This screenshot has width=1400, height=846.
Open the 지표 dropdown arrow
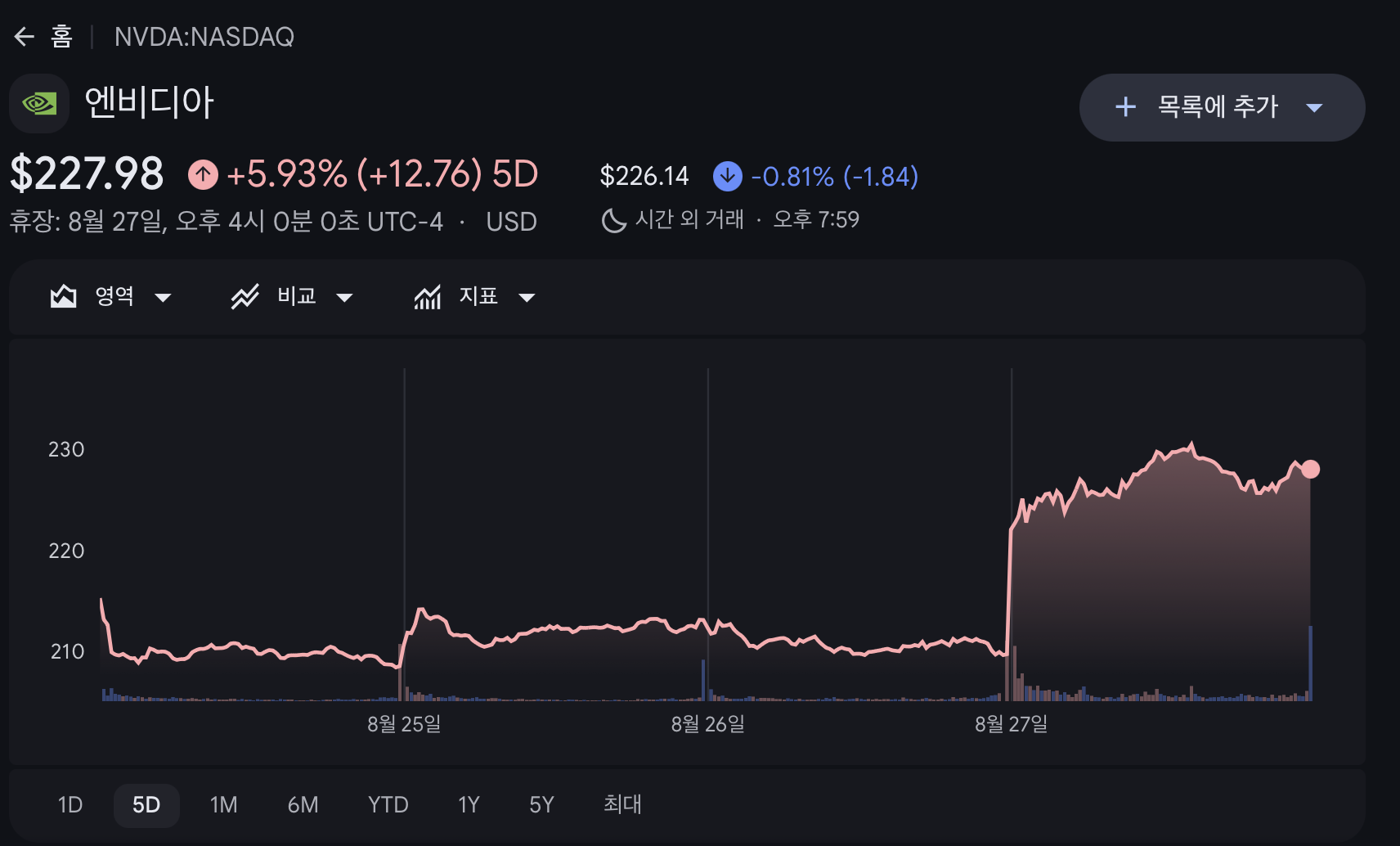coord(527,298)
